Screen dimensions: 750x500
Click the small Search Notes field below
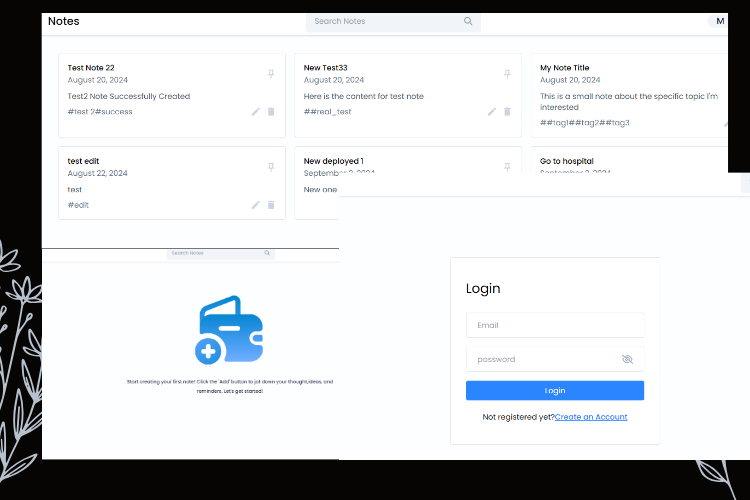(221, 254)
